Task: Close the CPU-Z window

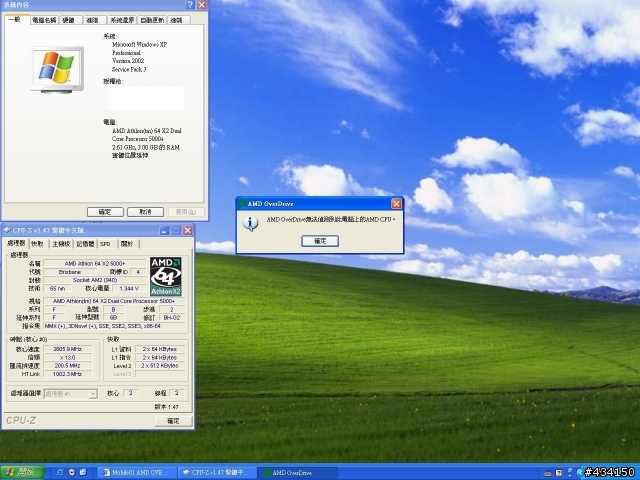Action: [188, 231]
